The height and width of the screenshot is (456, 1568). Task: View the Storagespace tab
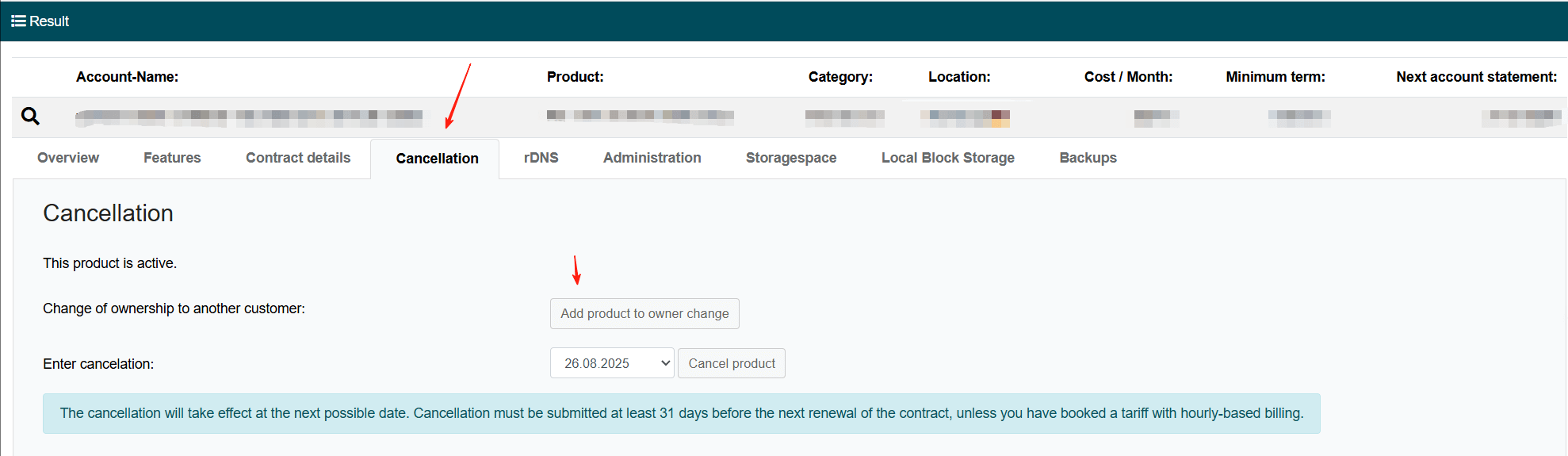tap(790, 158)
